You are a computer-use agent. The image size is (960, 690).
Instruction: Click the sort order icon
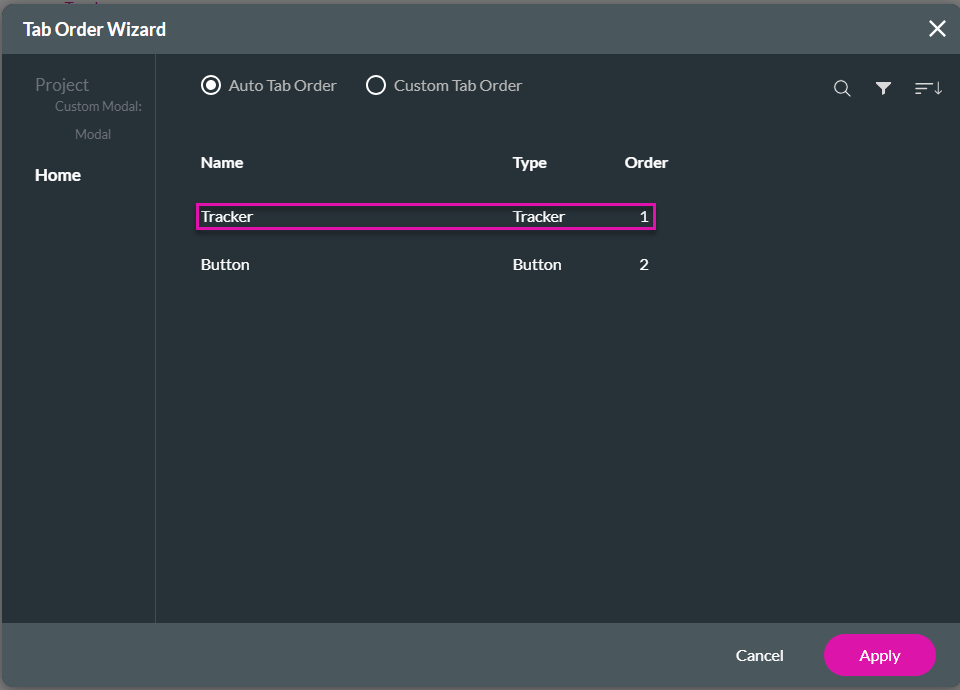pos(928,89)
